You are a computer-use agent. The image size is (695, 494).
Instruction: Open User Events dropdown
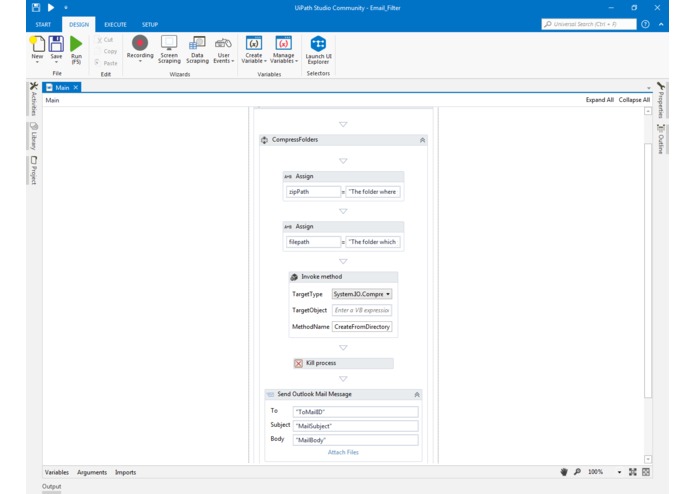[x=223, y=50]
